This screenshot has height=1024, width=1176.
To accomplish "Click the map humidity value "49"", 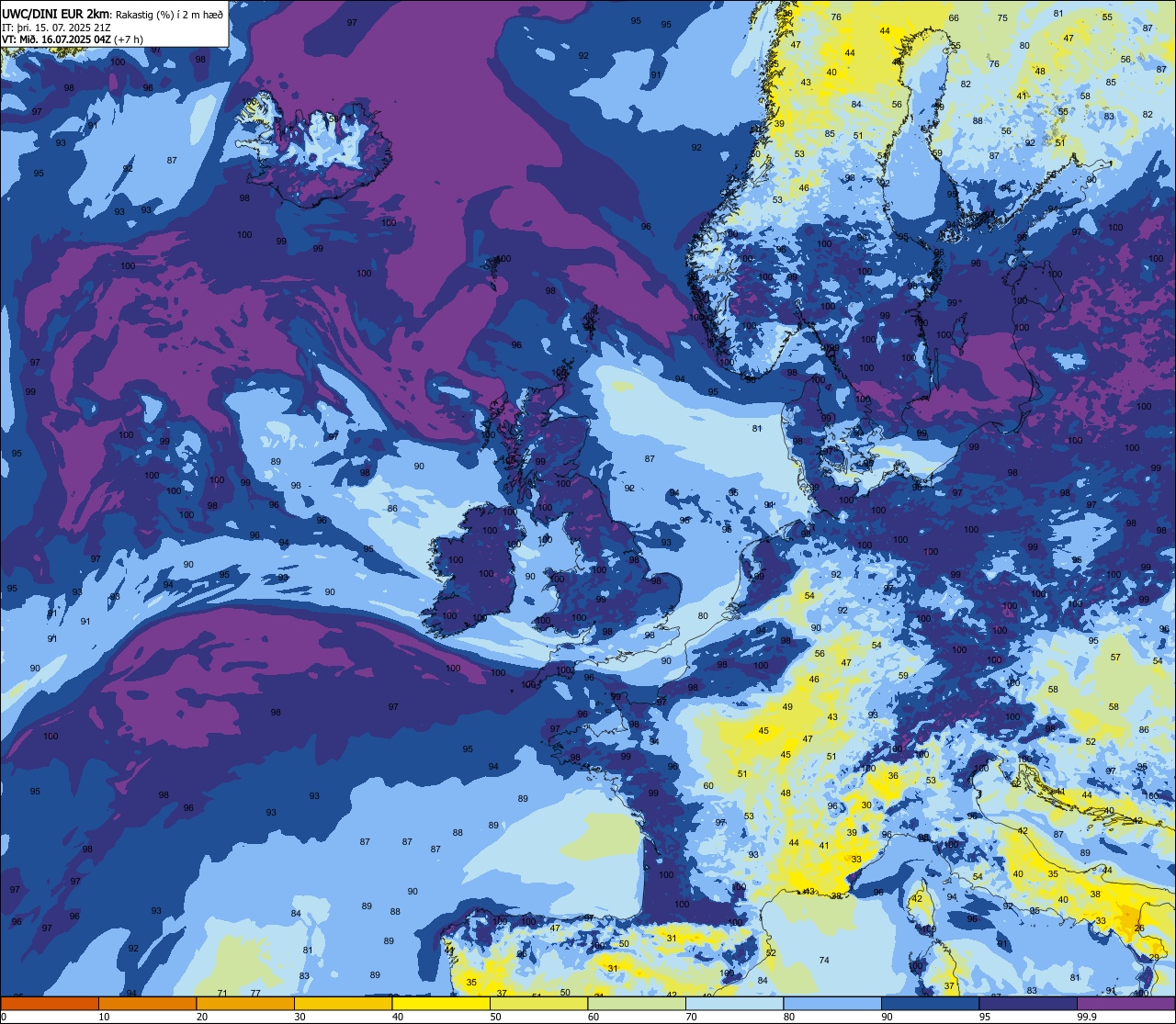I will 787,707.
